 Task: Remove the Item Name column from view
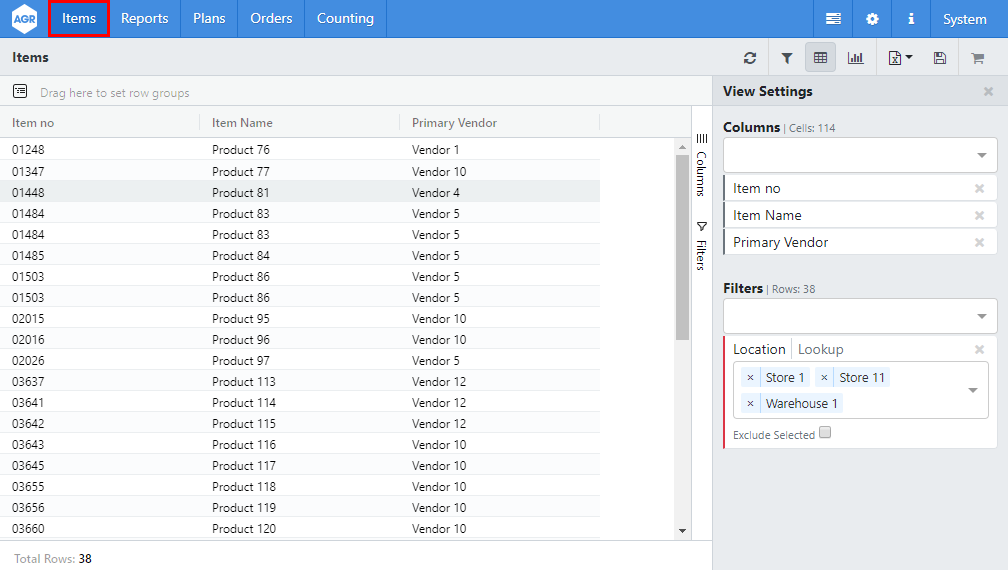979,216
